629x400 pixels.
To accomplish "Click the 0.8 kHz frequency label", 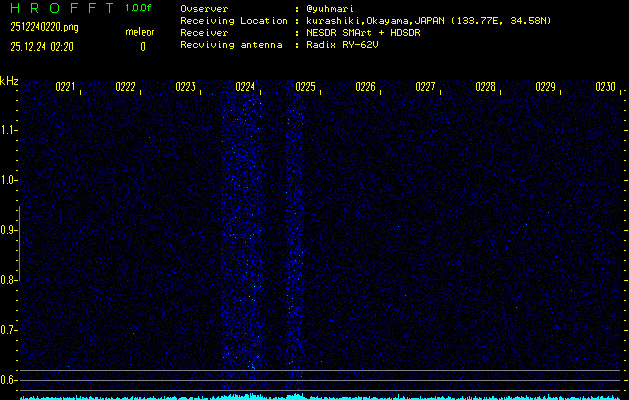I will click(x=8, y=280).
